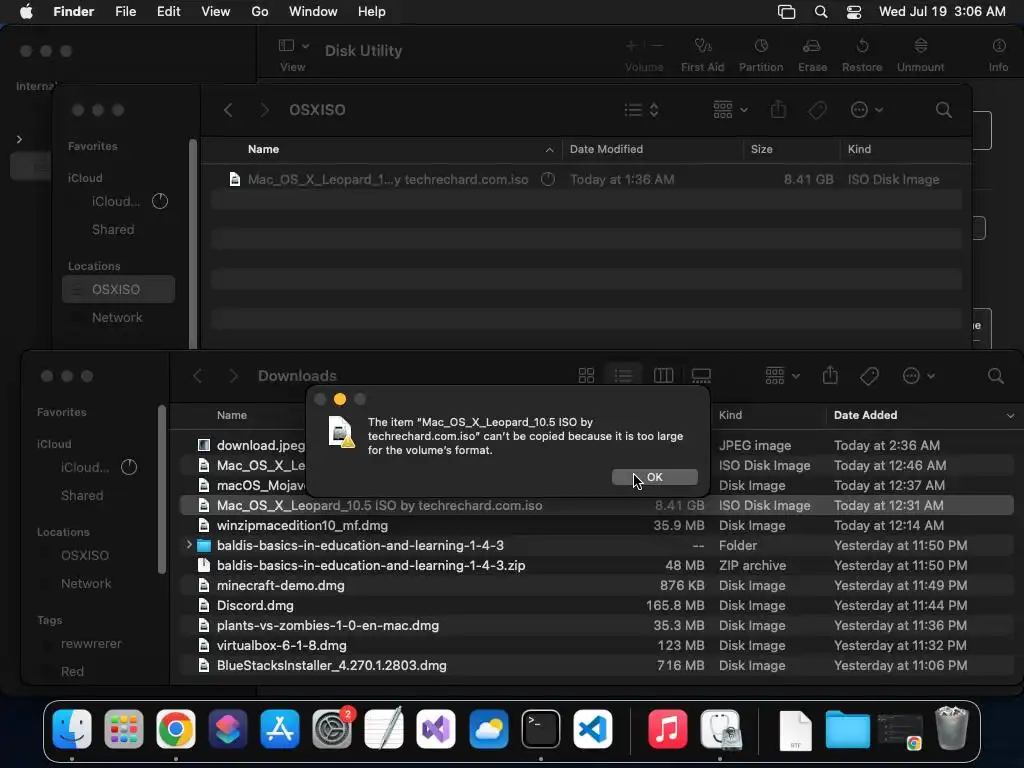Select Discord.dmg file
The height and width of the screenshot is (768, 1024).
point(597,605)
